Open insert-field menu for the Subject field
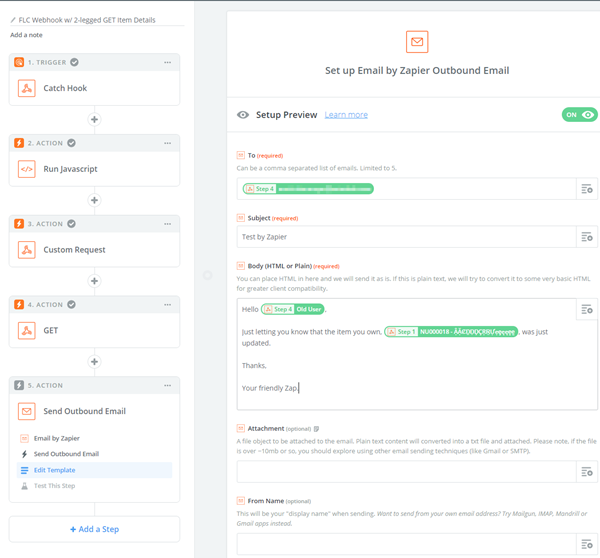This screenshot has width=600, height=558. pos(587,237)
